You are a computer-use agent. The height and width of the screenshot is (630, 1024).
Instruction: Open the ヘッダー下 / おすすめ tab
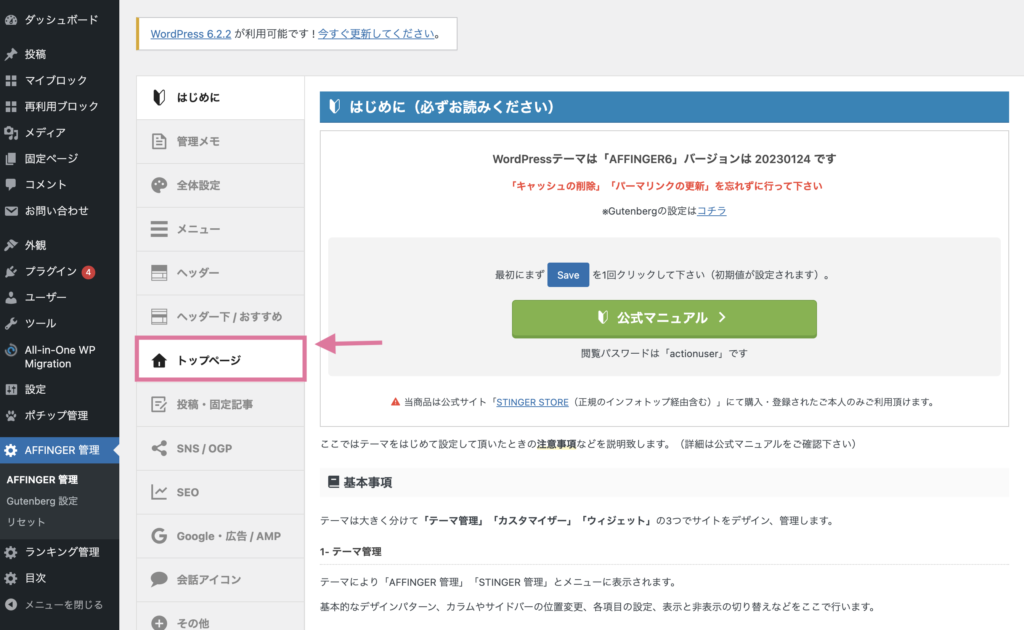click(x=221, y=317)
